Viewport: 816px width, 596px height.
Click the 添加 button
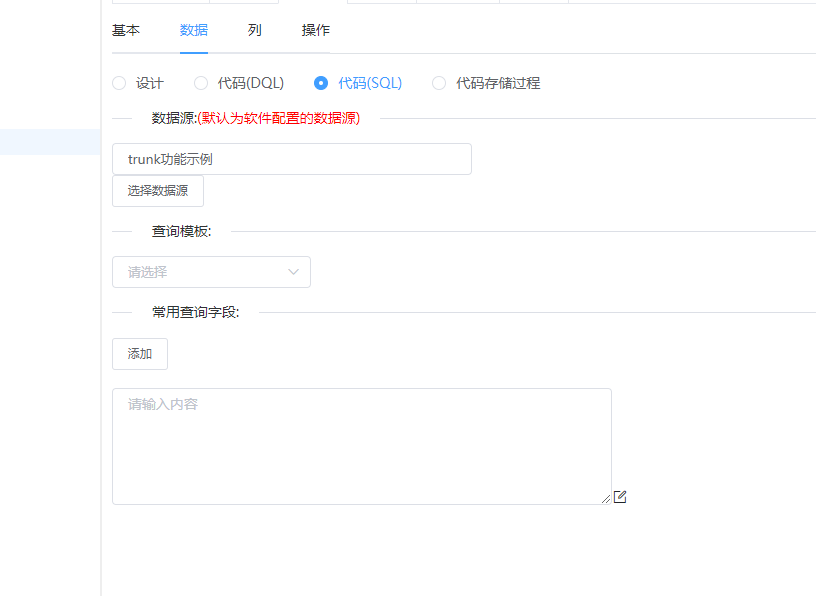pos(140,354)
